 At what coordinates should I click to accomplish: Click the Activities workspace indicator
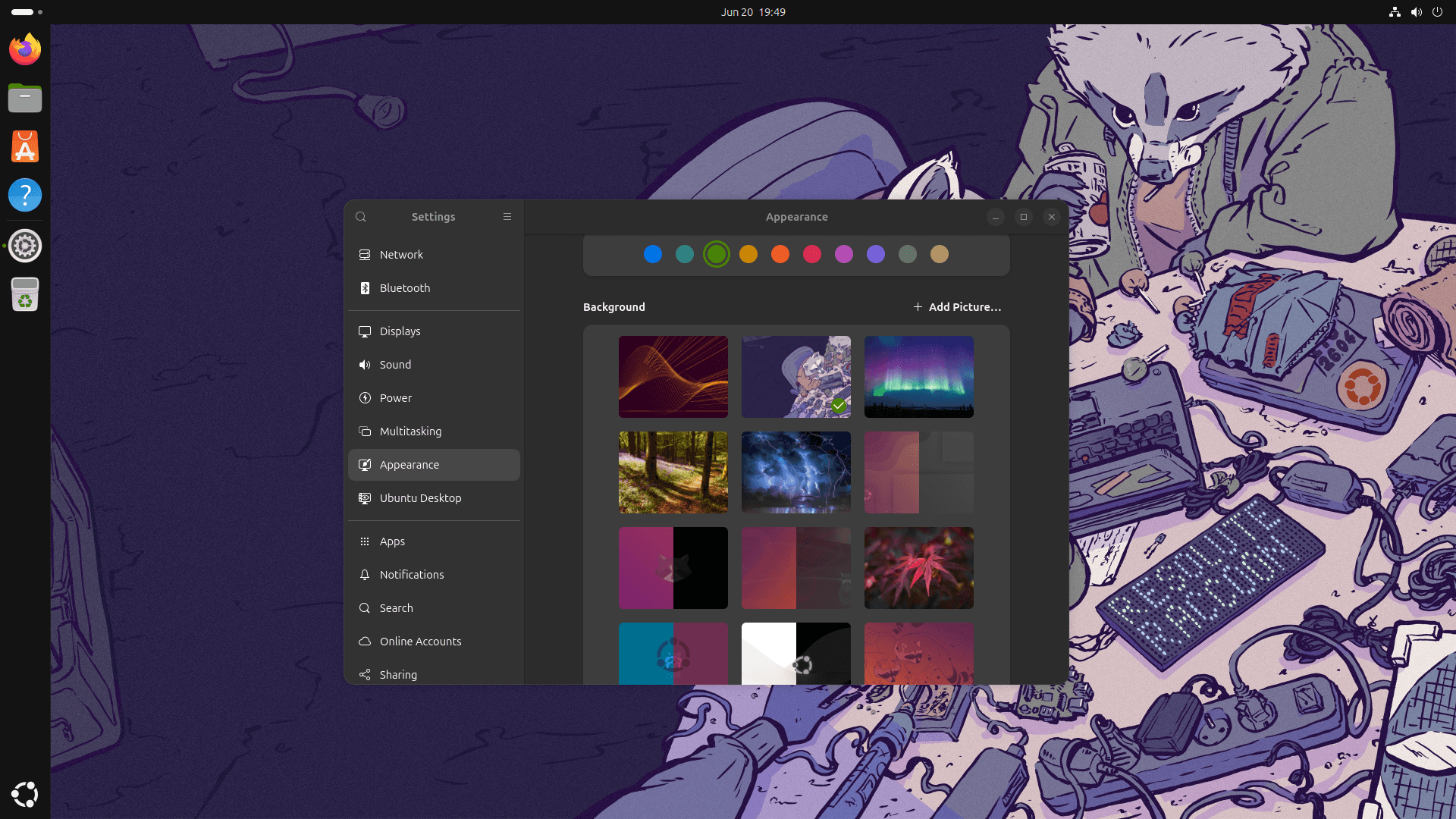(x=27, y=12)
